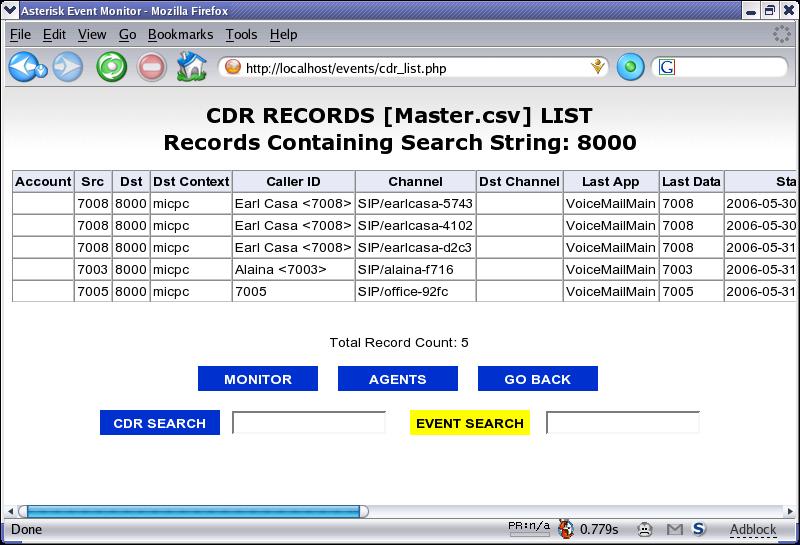Click the red Stop loading icon

[x=151, y=68]
